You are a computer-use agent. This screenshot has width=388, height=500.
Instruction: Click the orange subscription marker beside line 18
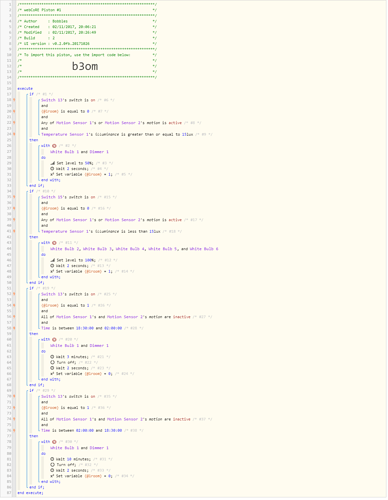14,100
